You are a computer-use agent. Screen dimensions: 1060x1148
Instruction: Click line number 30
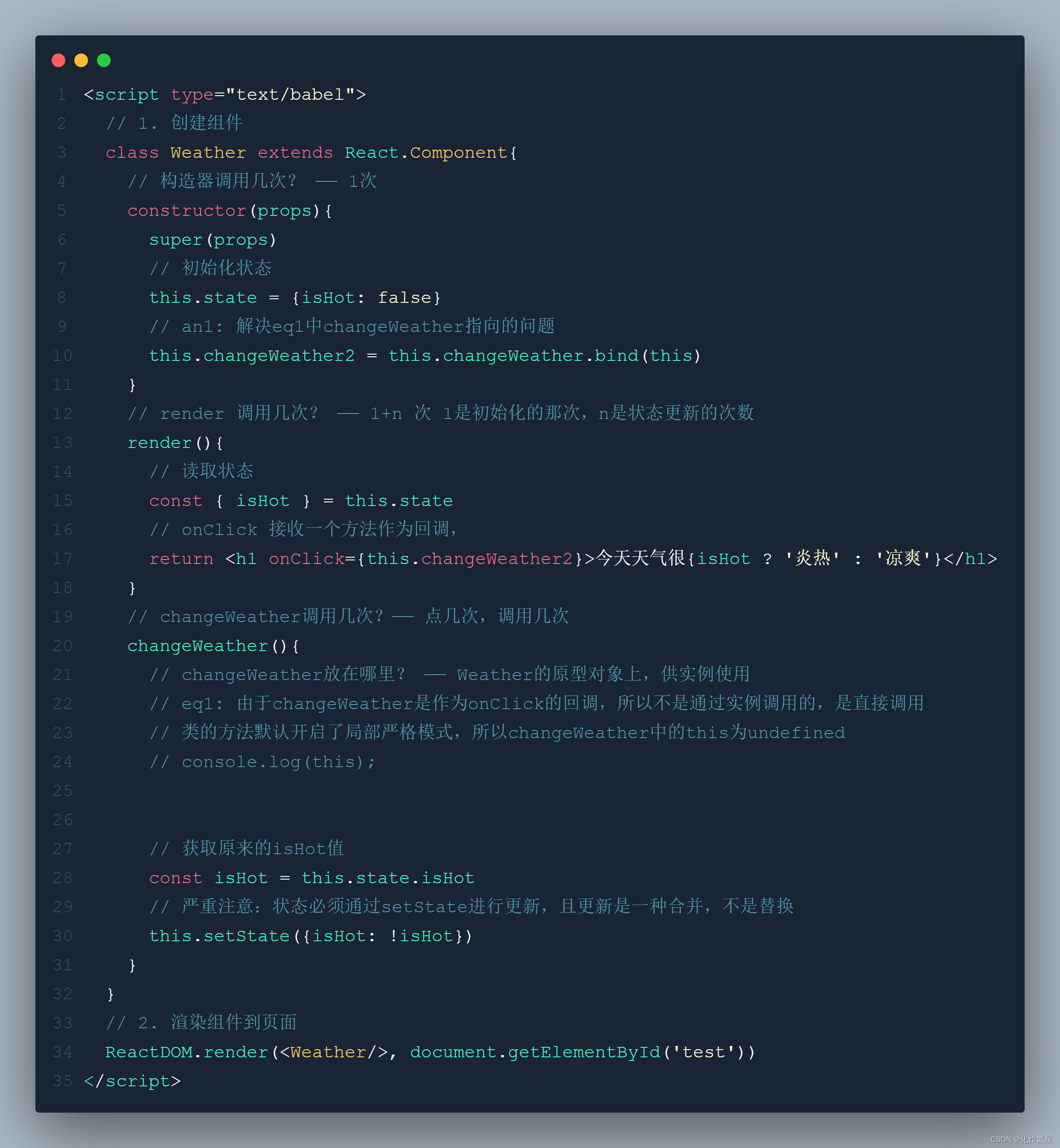click(63, 936)
